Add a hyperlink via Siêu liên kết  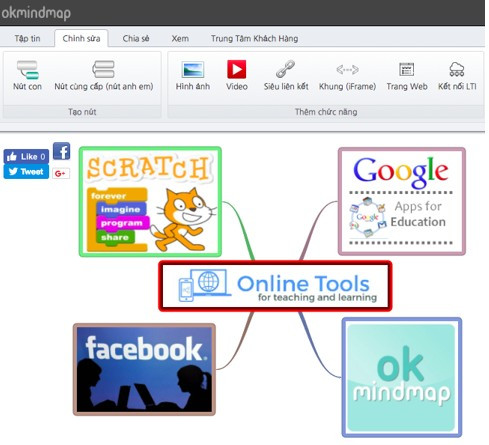click(x=286, y=75)
